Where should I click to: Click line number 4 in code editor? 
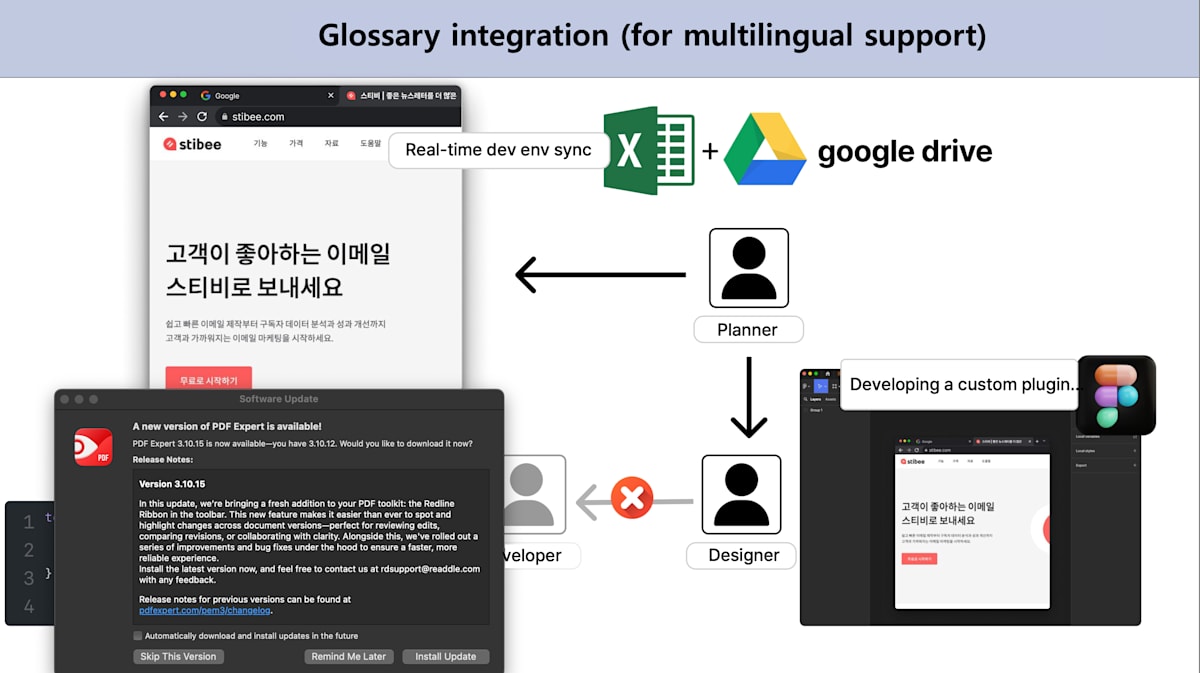coord(29,606)
